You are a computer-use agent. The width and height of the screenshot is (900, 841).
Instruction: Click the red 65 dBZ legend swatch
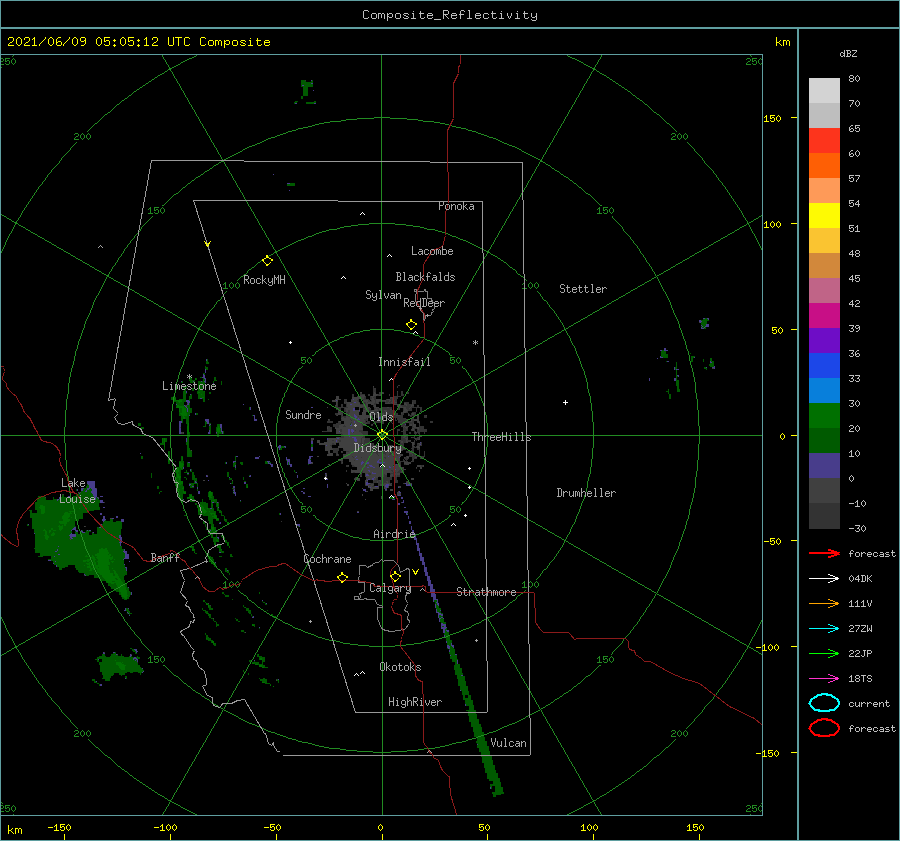pyautogui.click(x=824, y=140)
